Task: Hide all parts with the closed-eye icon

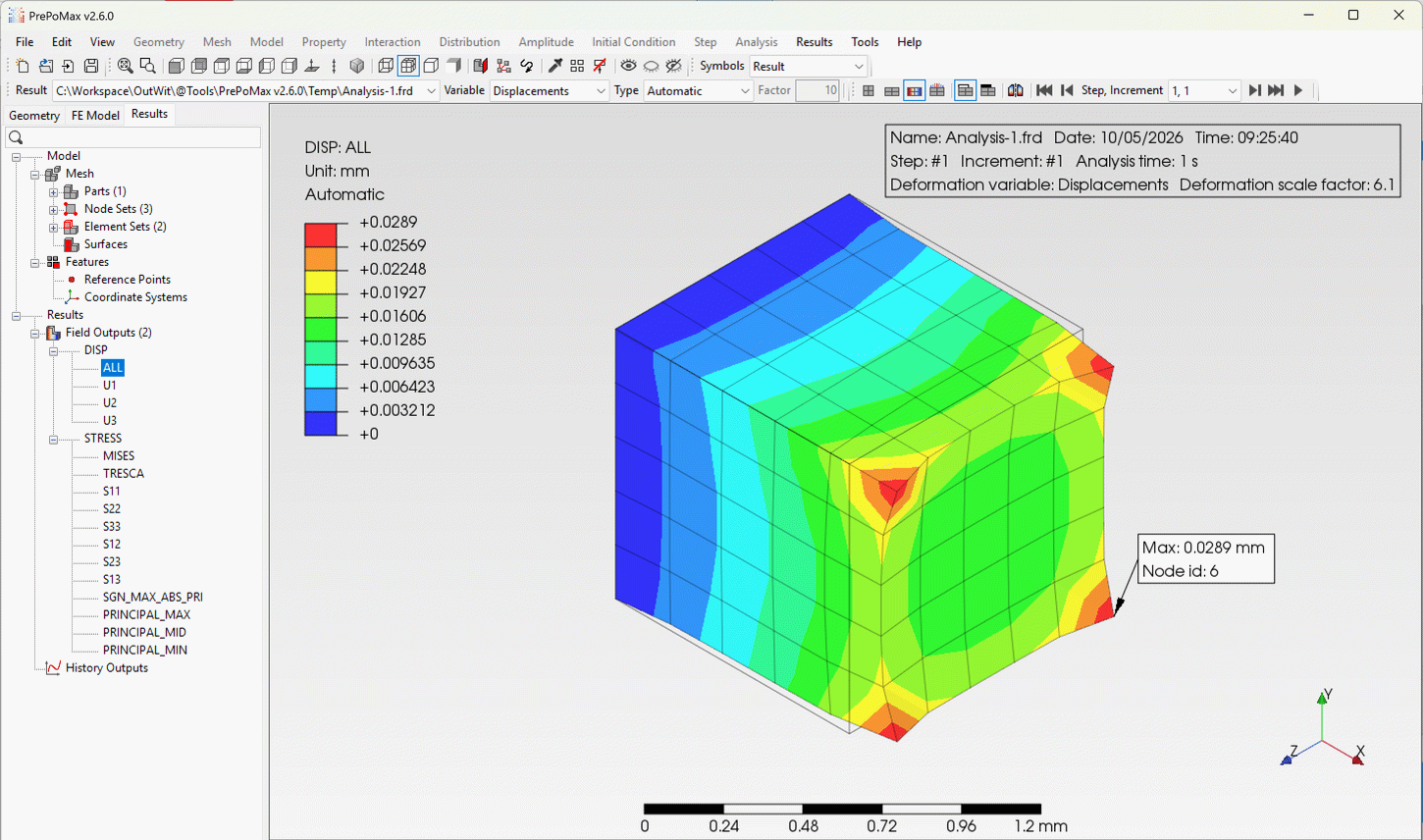Action: 651,66
